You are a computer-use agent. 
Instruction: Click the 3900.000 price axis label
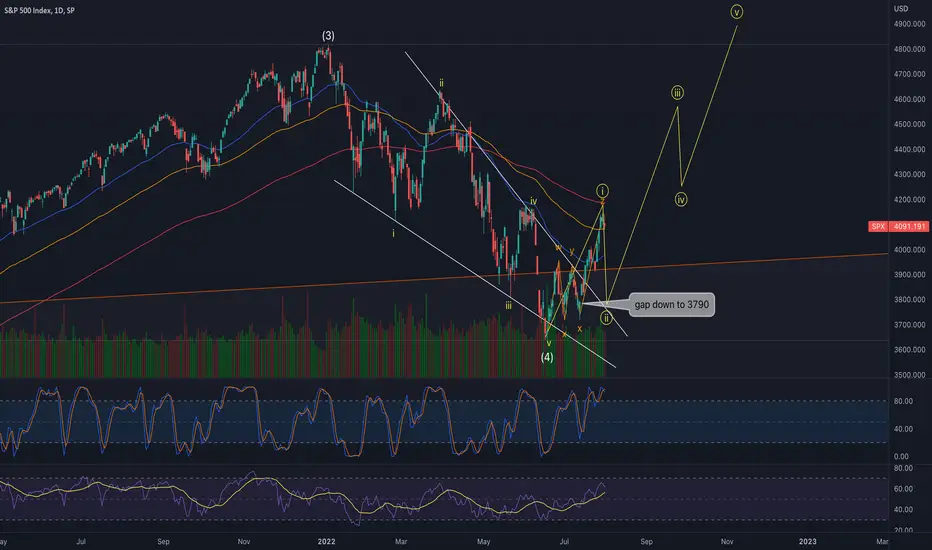pos(909,275)
